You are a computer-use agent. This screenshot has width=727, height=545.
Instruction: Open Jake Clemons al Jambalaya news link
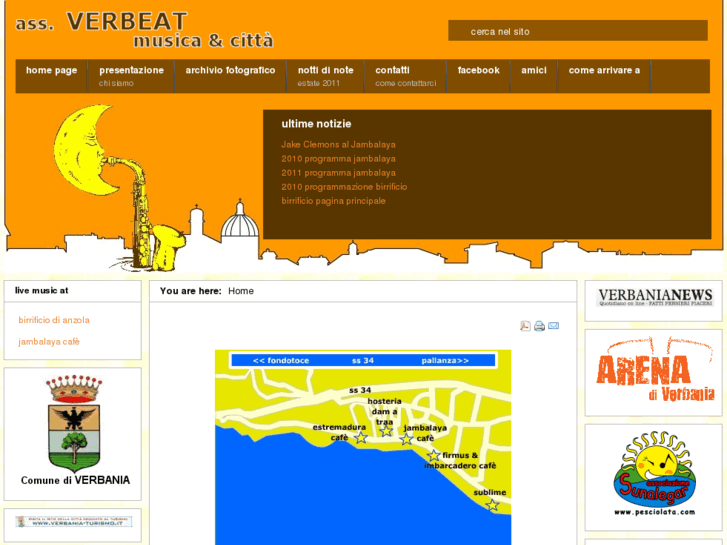click(x=338, y=145)
